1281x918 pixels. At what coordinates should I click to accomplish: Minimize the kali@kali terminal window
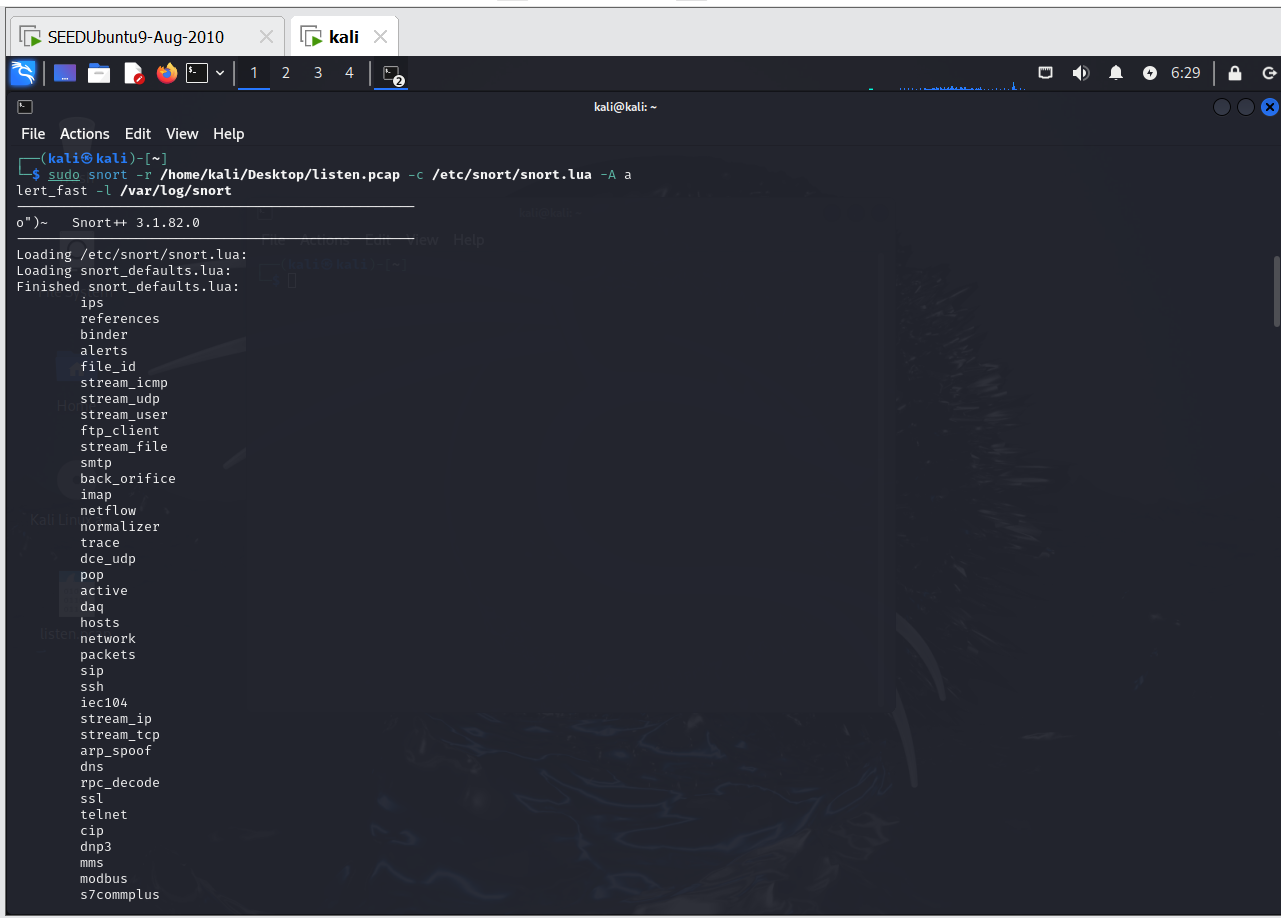tap(1222, 107)
